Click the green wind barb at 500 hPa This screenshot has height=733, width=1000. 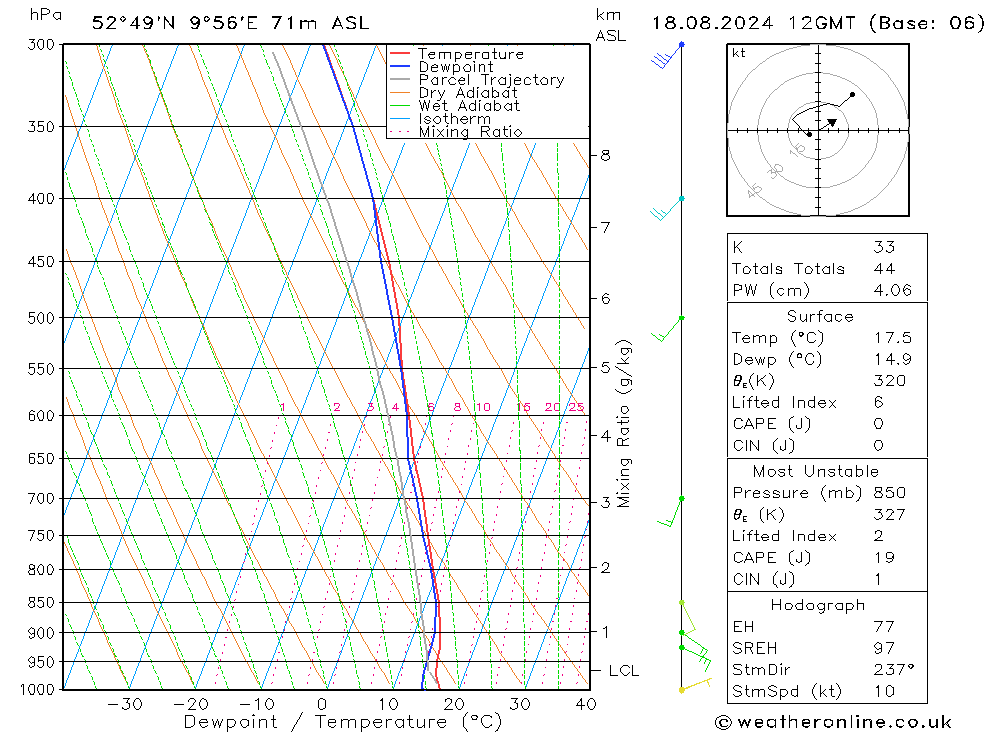[x=667, y=329]
